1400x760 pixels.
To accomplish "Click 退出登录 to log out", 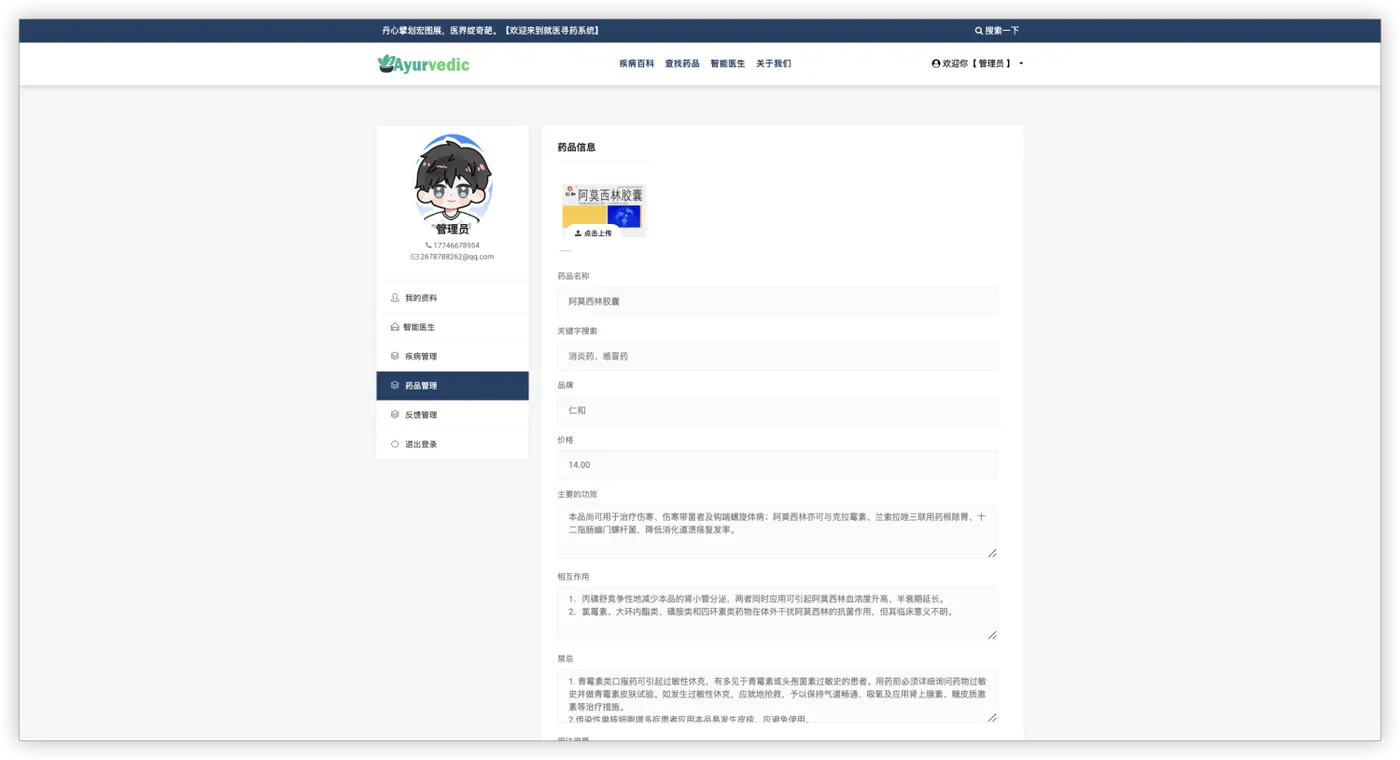I will [x=452, y=444].
